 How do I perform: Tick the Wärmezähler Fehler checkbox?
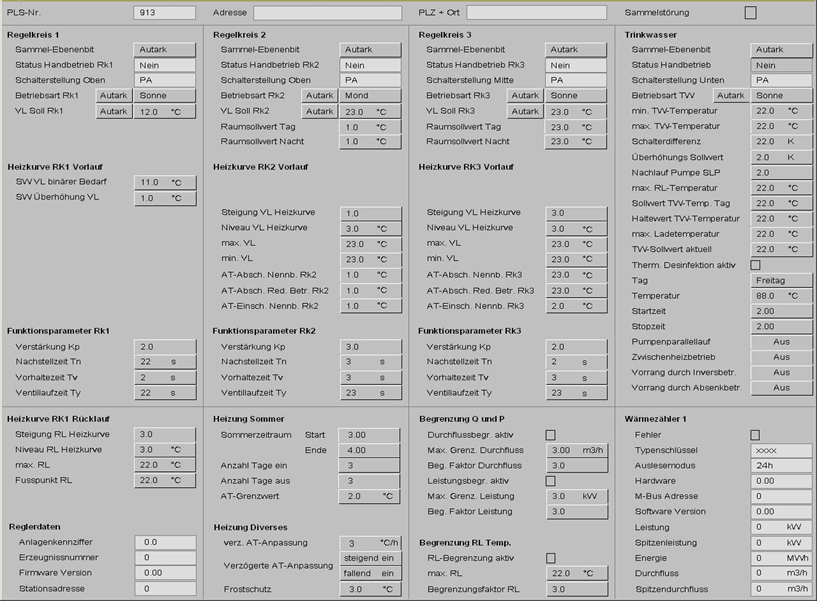[x=755, y=435]
